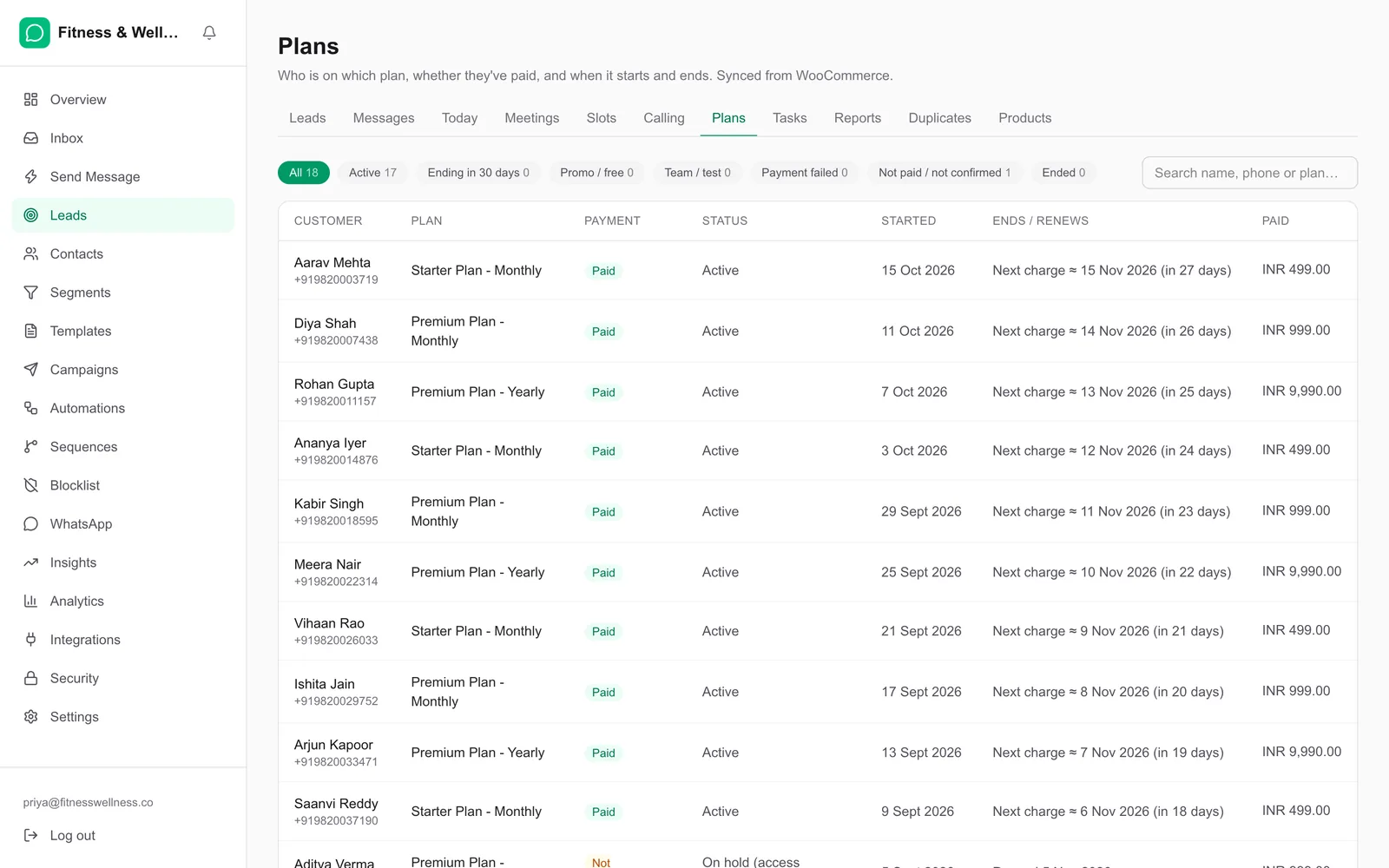Click the Contacts people icon
The width and height of the screenshot is (1389, 868).
[x=31, y=254]
